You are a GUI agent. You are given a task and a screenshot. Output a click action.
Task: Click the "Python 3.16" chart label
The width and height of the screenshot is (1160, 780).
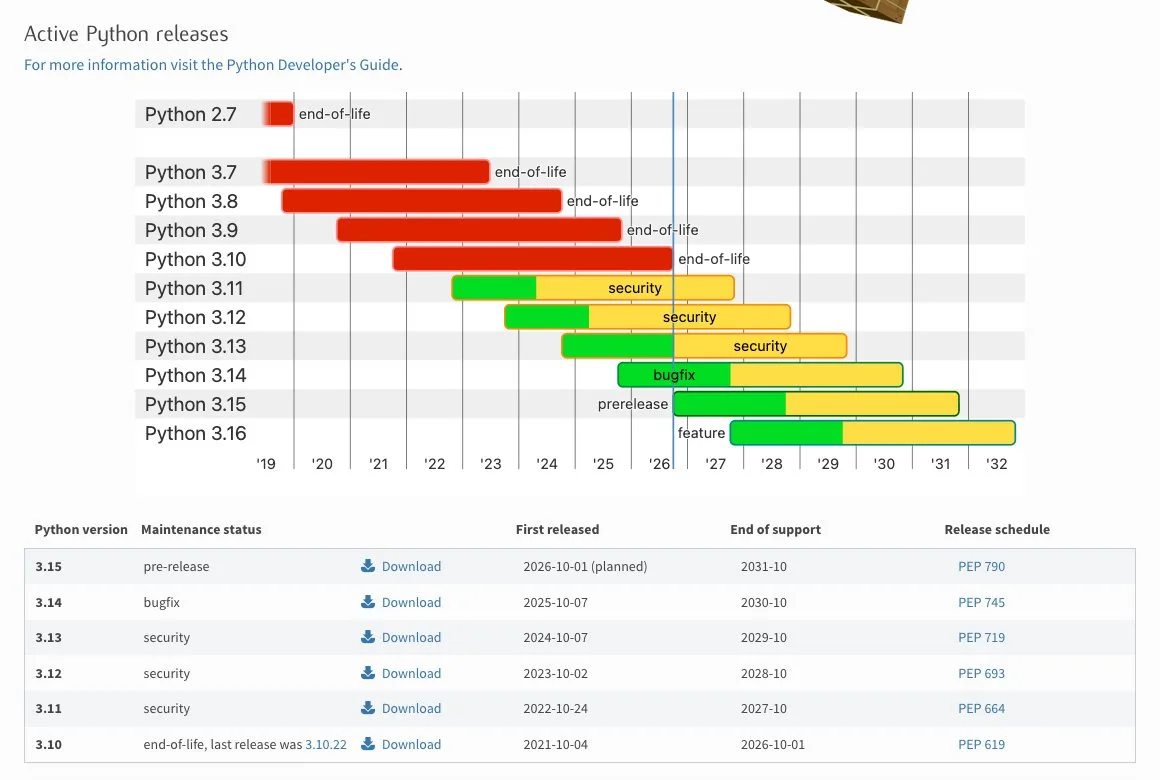(x=195, y=433)
